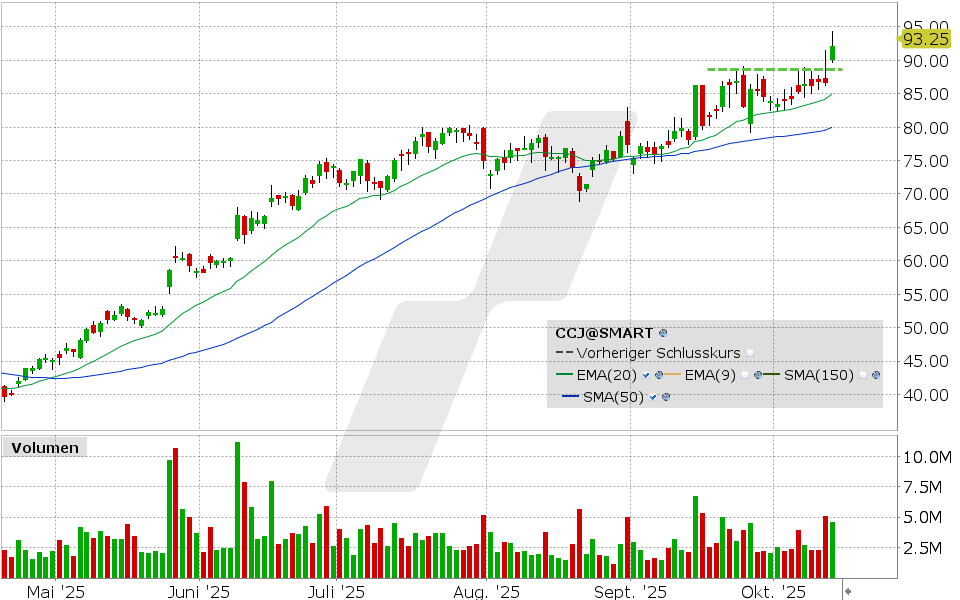Enable the EMA(9) checkbox
The height and width of the screenshot is (600, 960).
(x=746, y=375)
